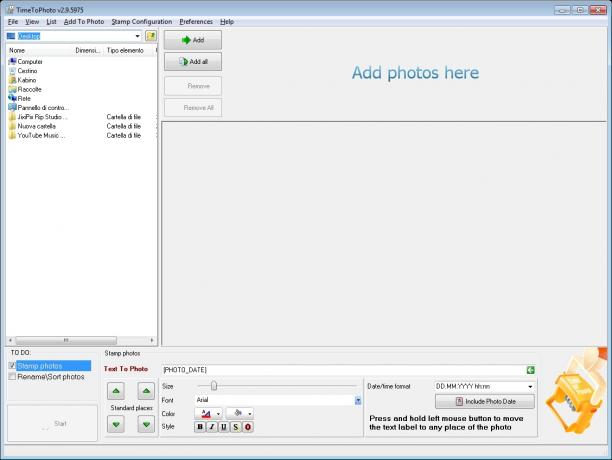Expand the Desktop path dropdown
612x460 pixels.
pyautogui.click(x=137, y=36)
